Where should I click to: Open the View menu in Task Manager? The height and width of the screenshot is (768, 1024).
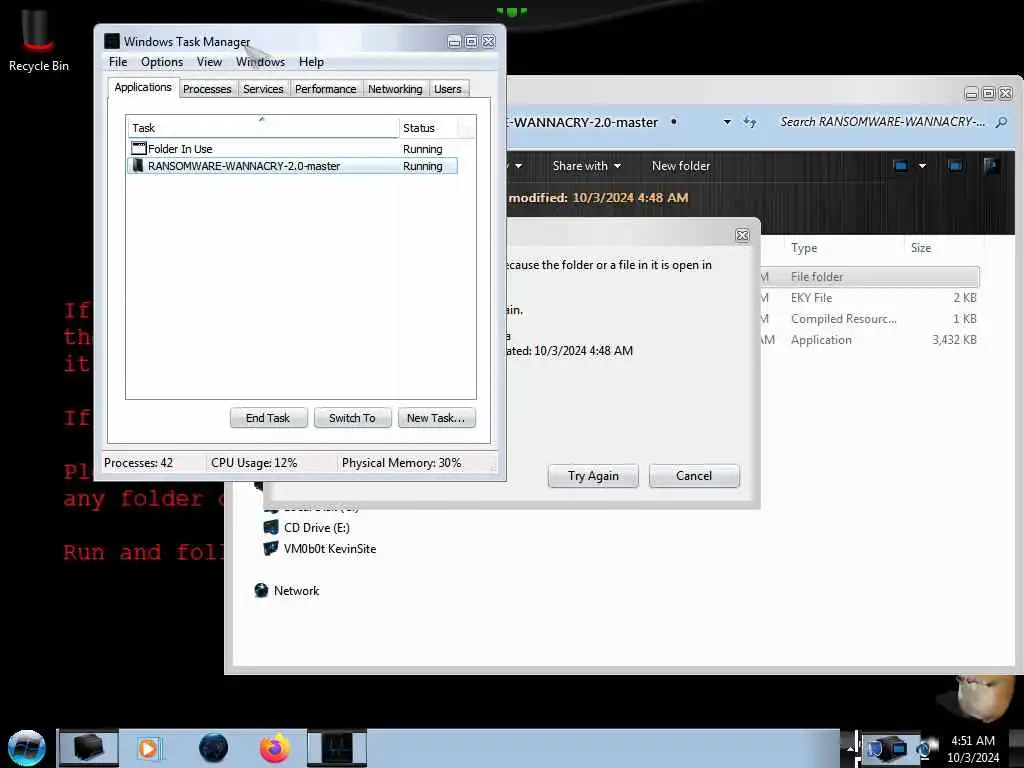point(210,62)
